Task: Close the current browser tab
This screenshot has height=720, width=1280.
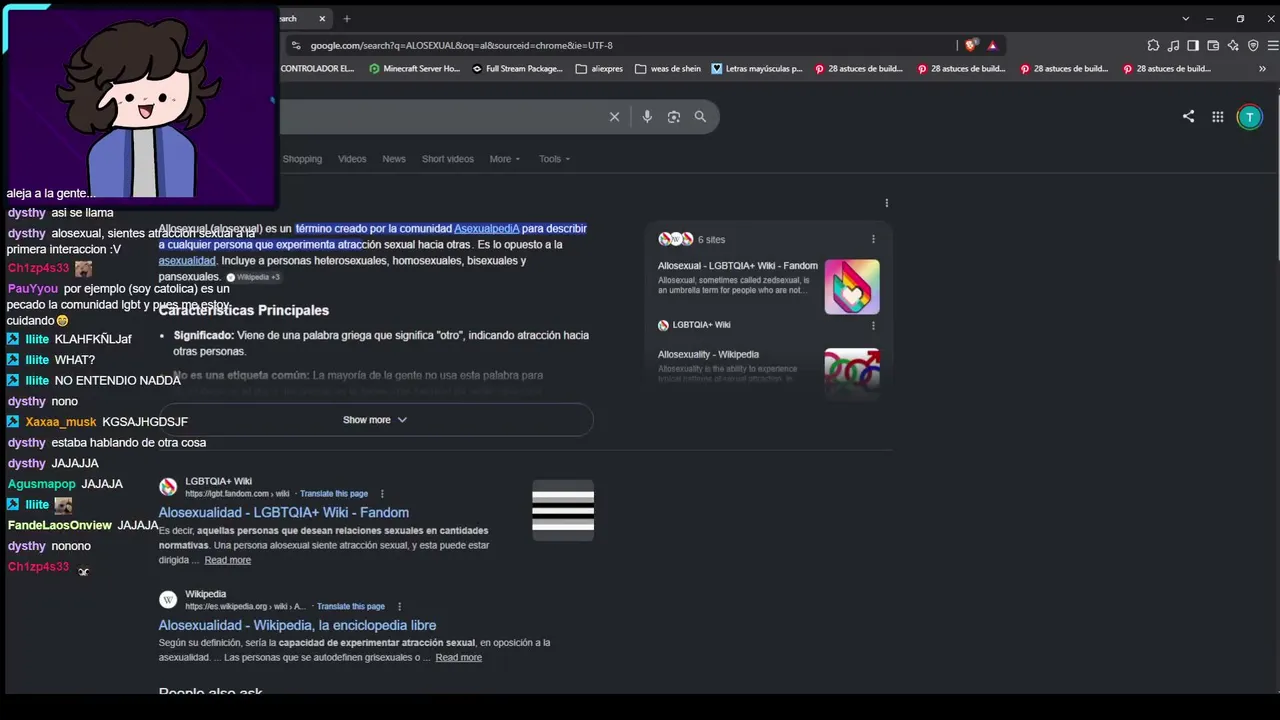Action: pos(322,18)
